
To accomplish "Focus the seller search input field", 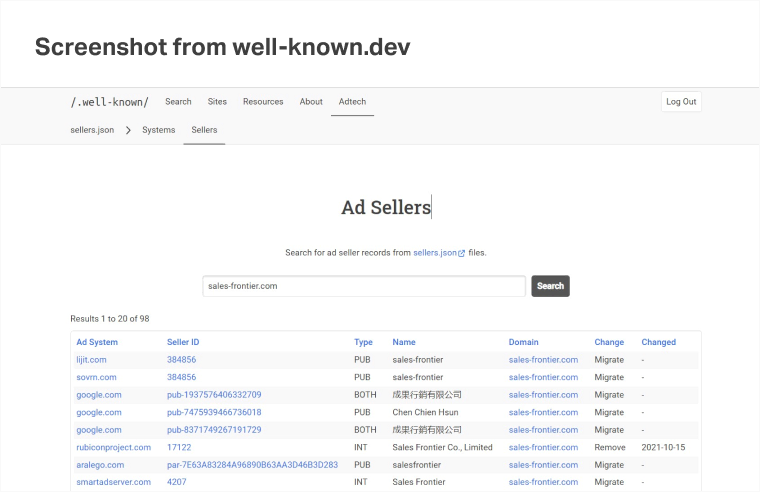I will (x=364, y=286).
